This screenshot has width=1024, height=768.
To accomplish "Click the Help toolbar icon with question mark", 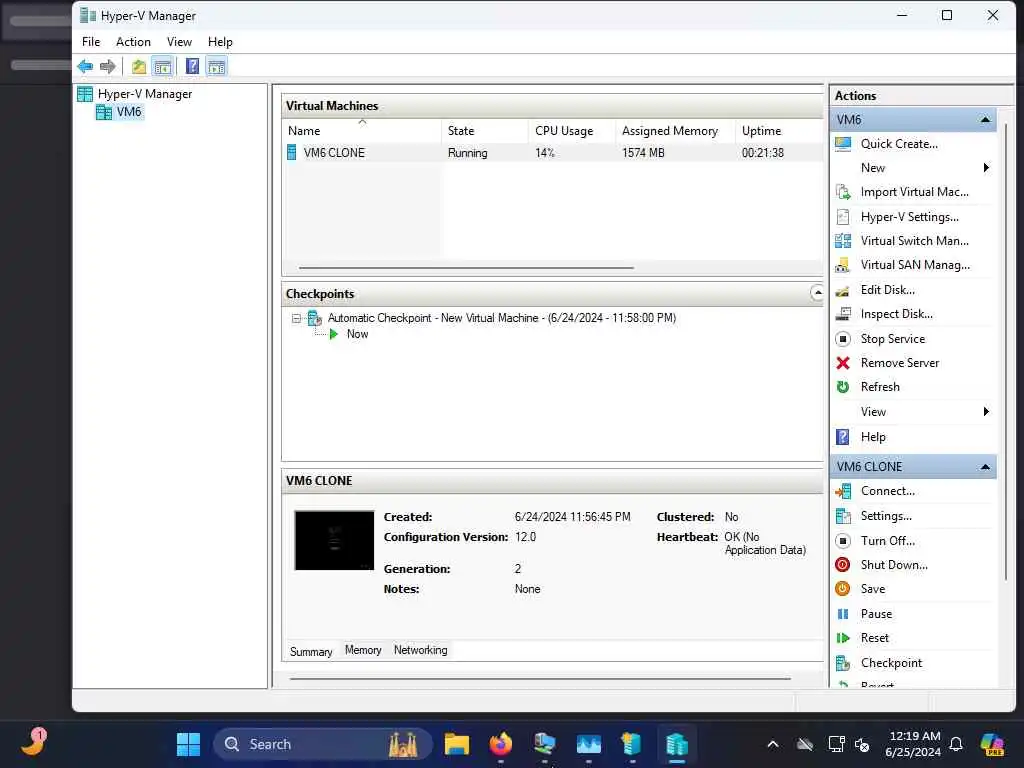I will coord(193,66).
